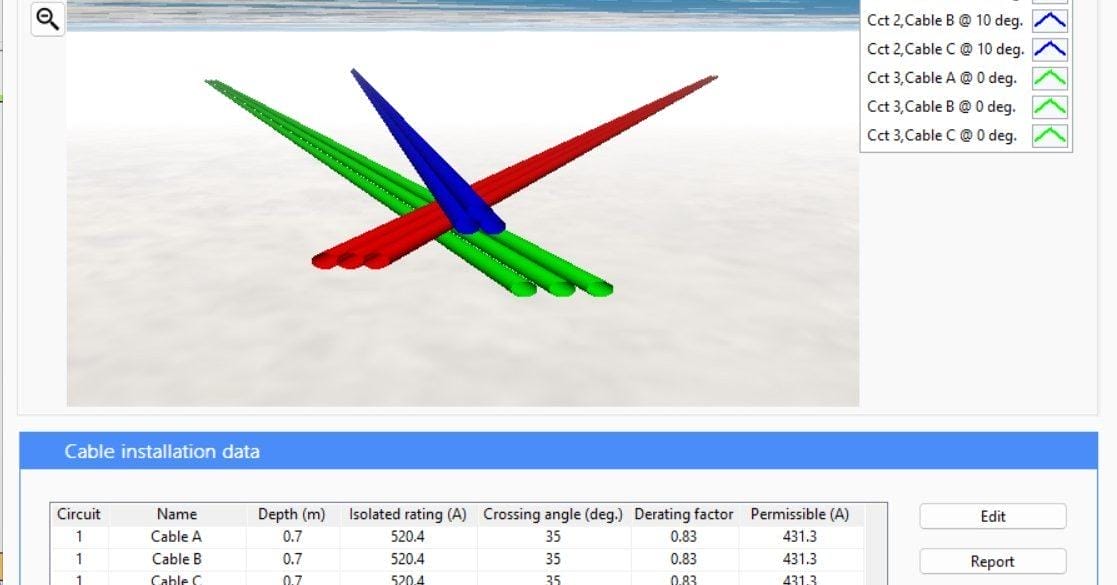The image size is (1117, 585).
Task: Click the Cable installation data header bar
Action: point(161,451)
